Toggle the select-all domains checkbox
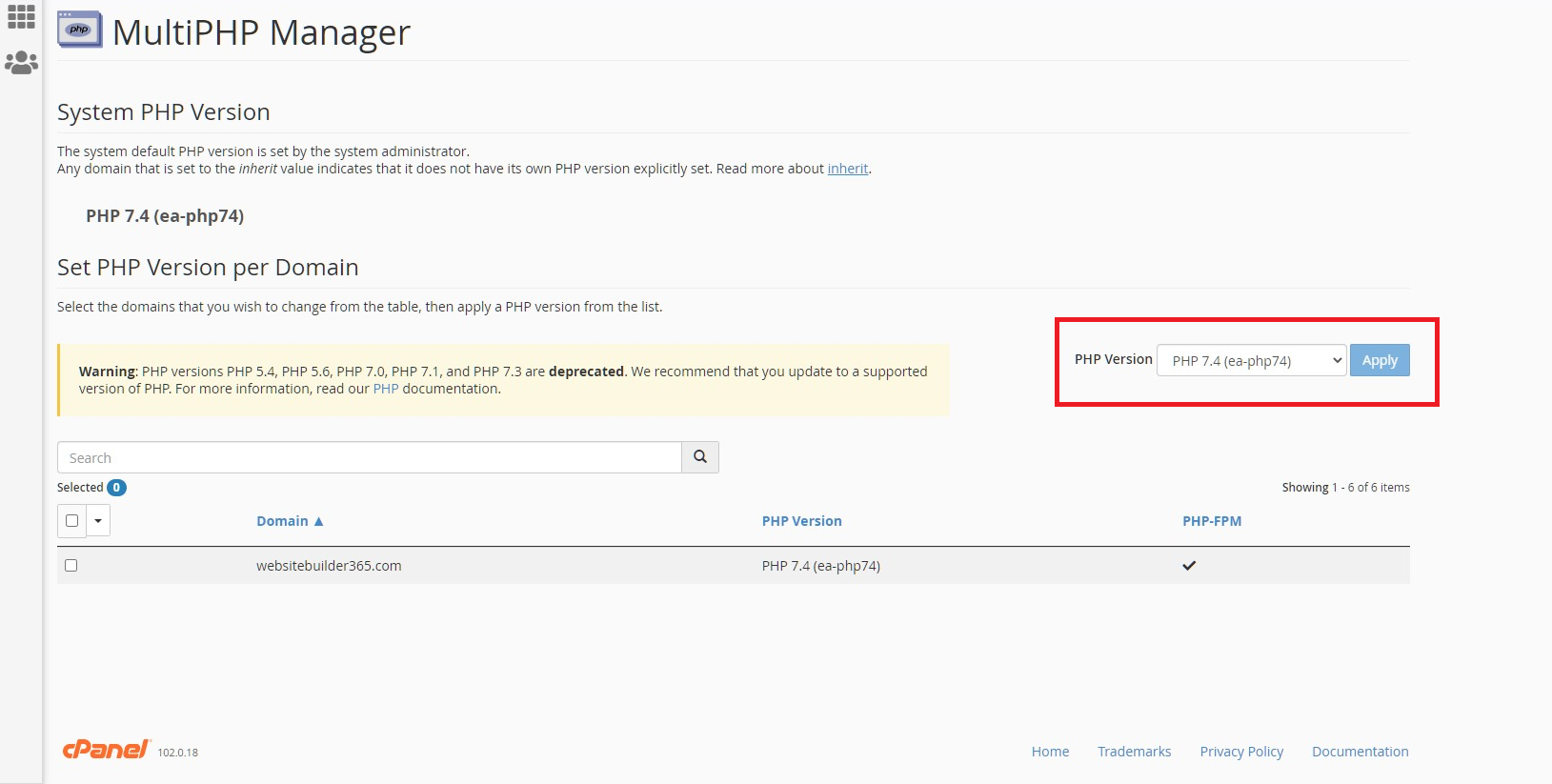The height and width of the screenshot is (784, 1552). point(71,521)
